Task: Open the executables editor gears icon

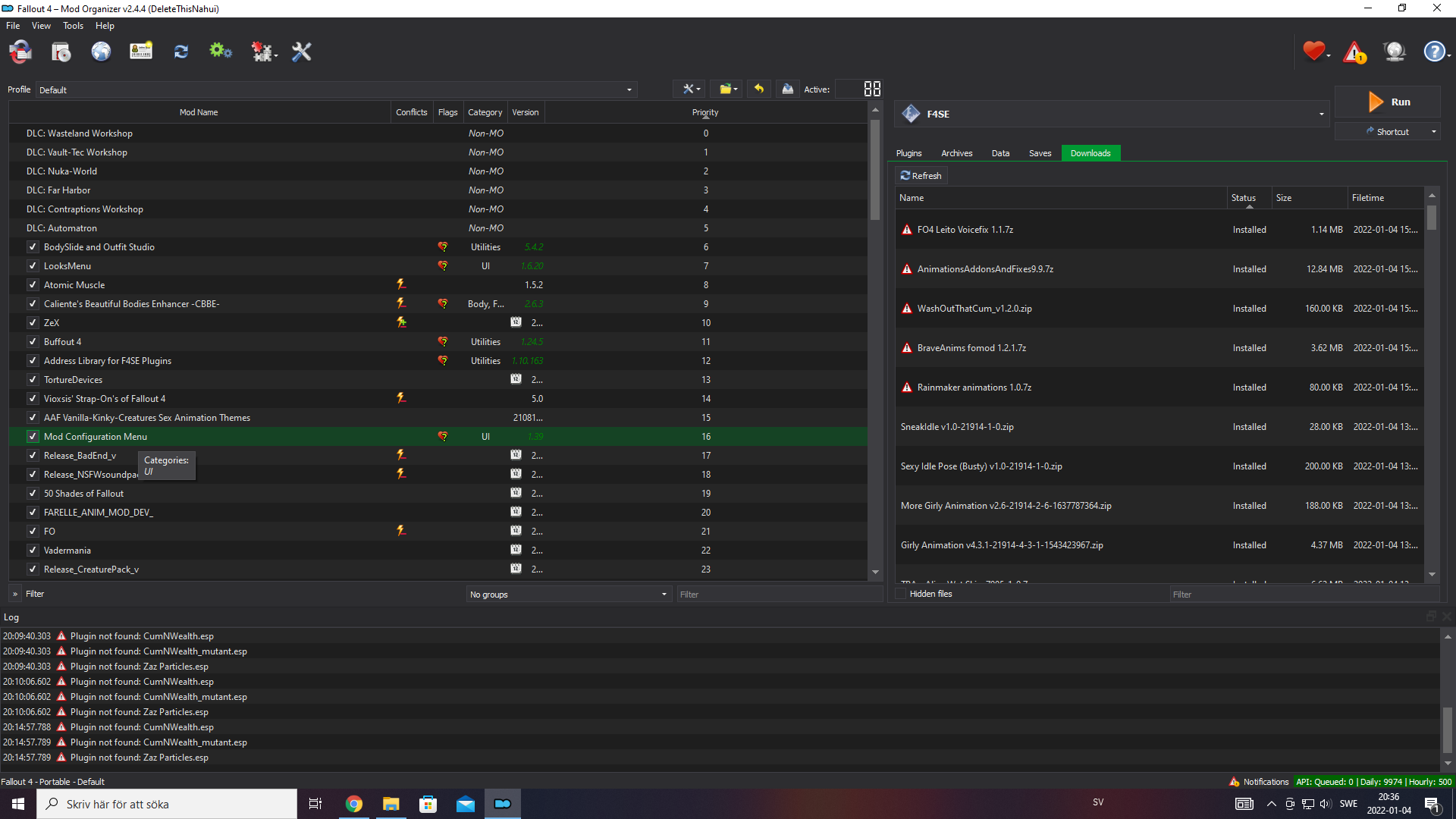Action: 221,52
